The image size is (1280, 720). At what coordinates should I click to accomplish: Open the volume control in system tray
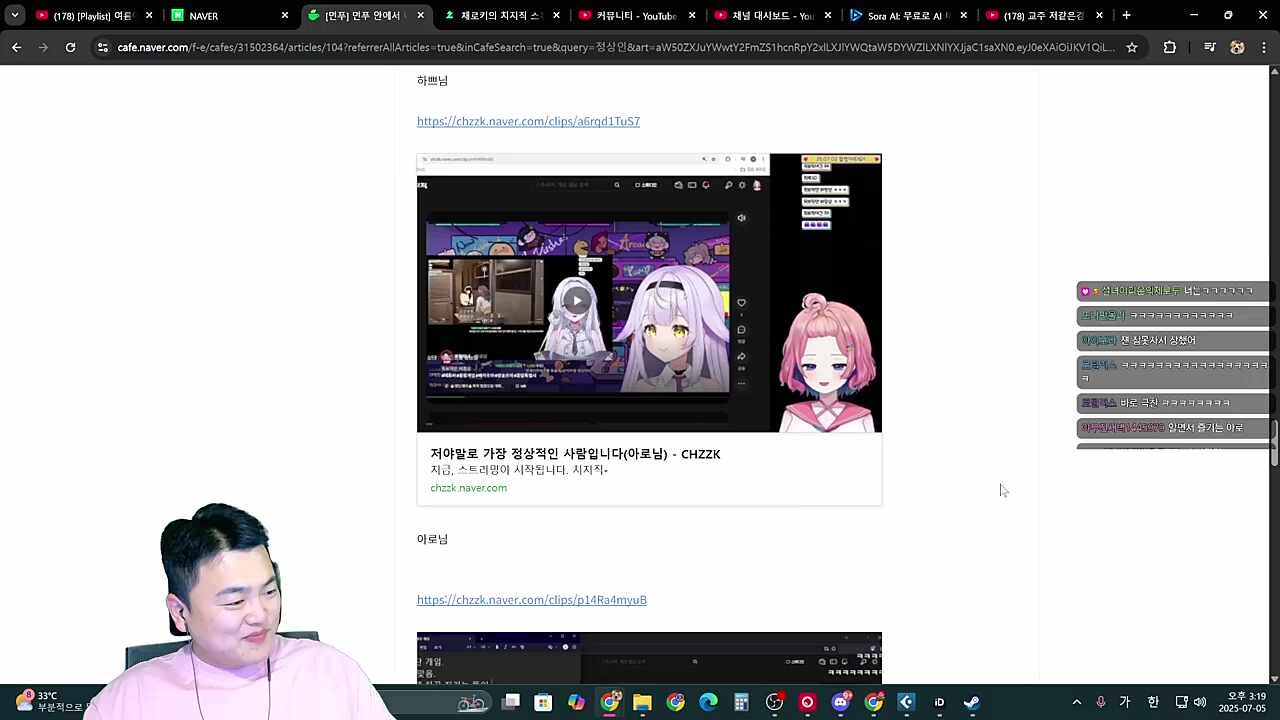(x=1200, y=702)
